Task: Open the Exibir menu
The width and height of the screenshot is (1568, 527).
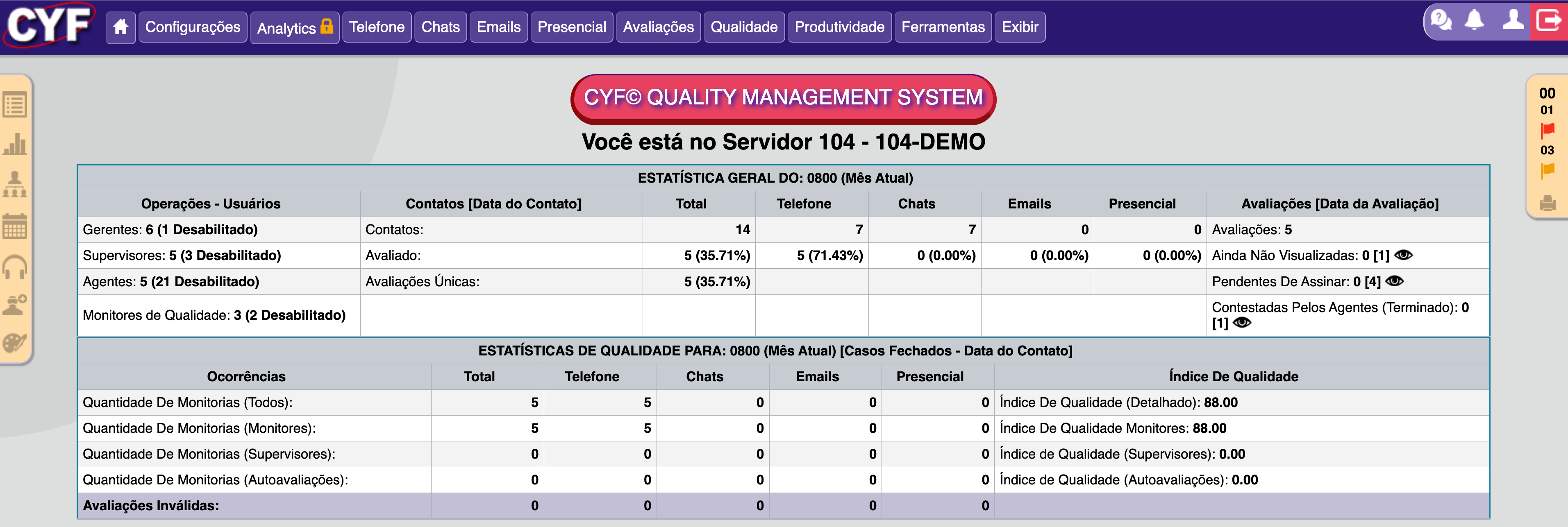Action: tap(1020, 27)
